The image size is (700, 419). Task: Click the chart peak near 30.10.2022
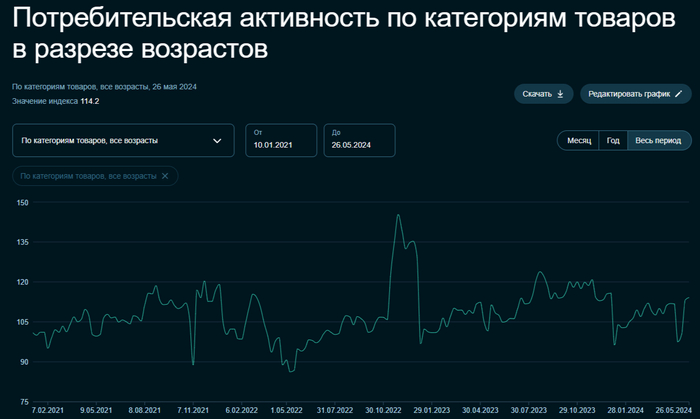[x=398, y=215]
